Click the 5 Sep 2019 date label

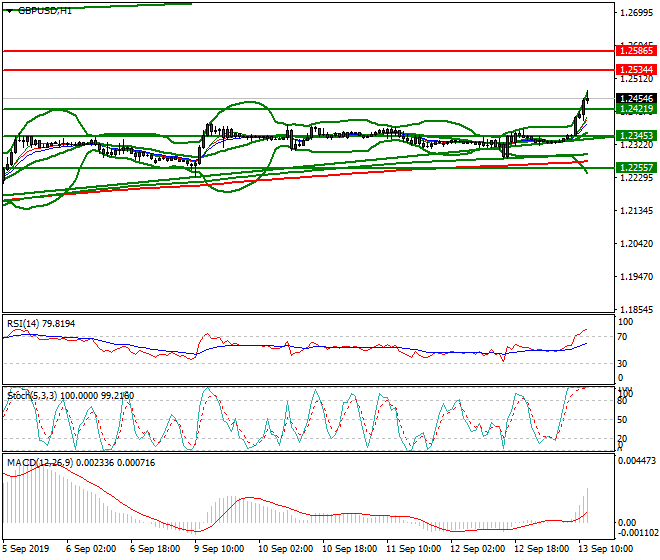[26, 549]
